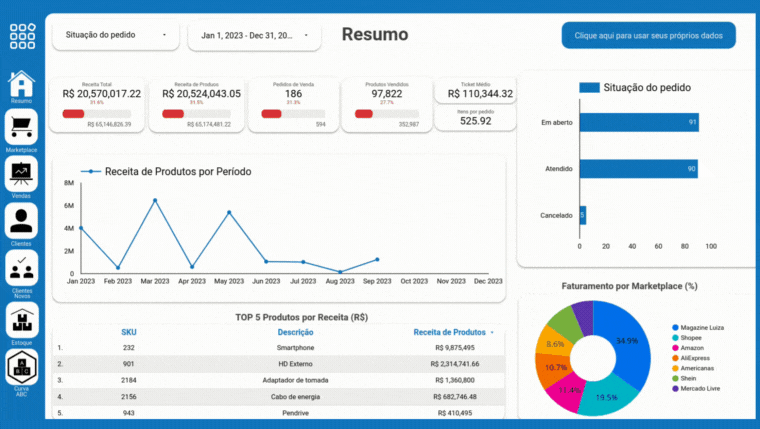Open the Vendas chart icon

[x=21, y=173]
